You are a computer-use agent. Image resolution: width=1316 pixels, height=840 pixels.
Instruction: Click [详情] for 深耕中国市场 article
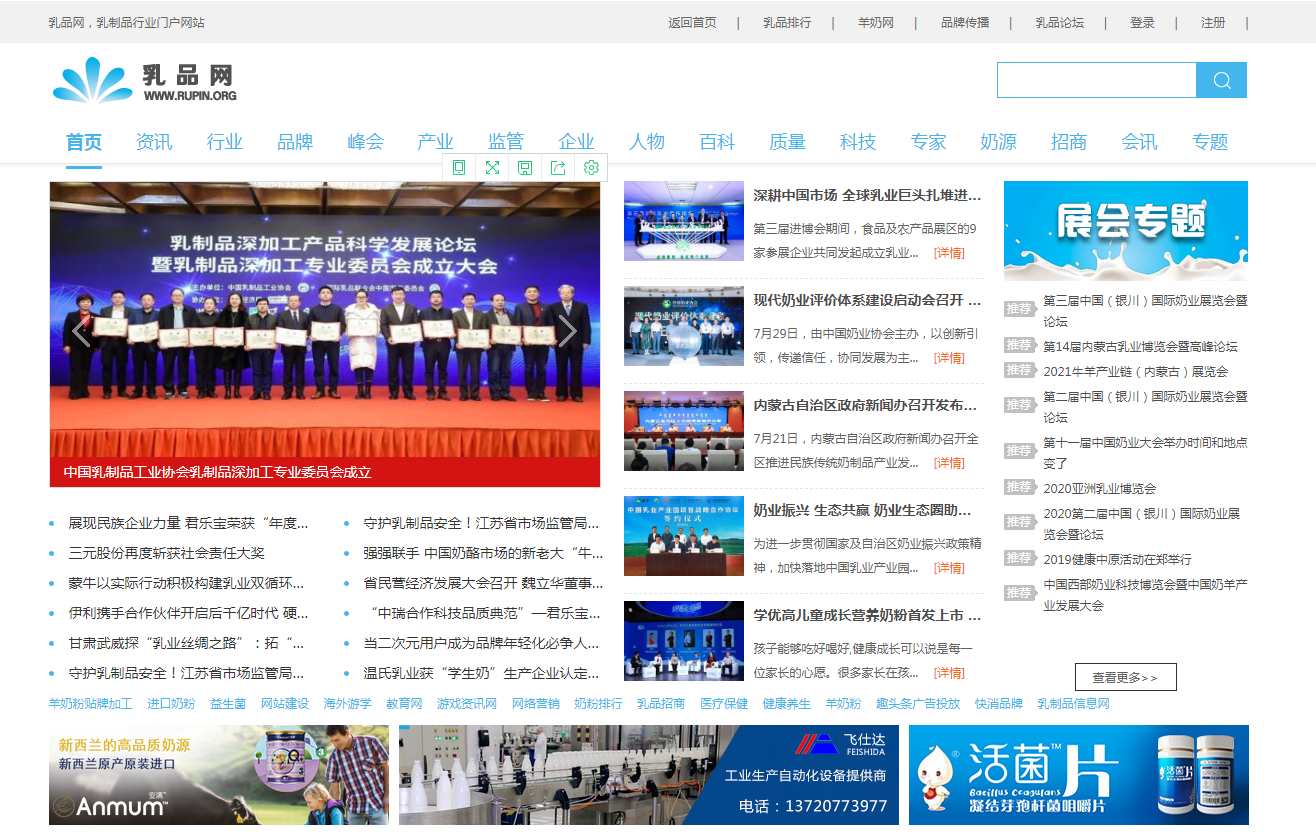[x=949, y=253]
